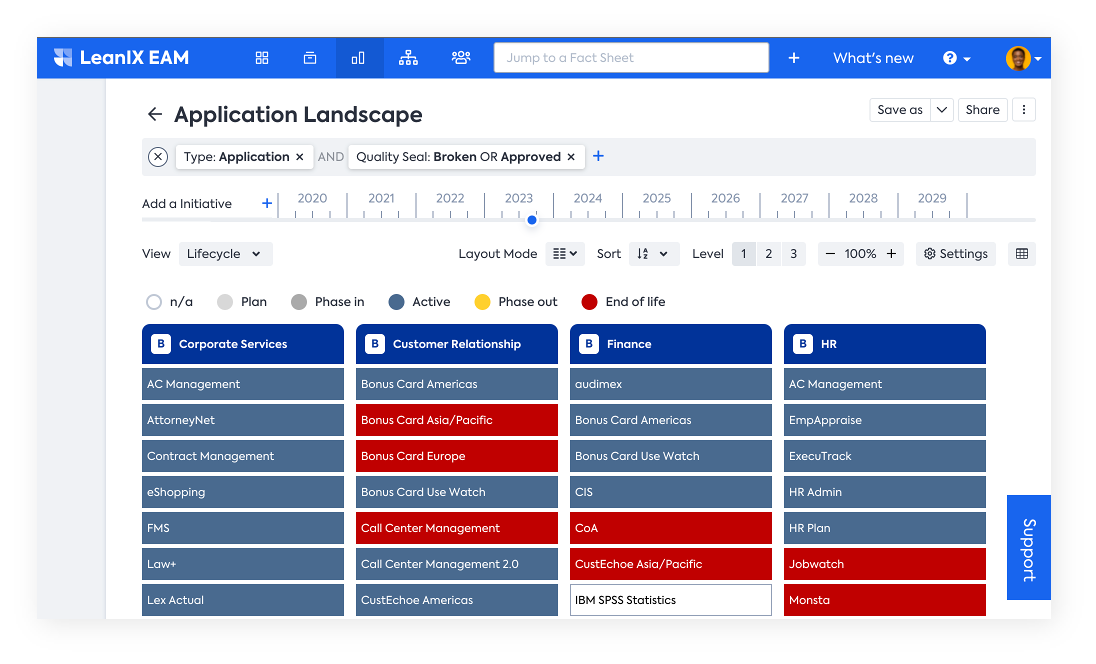Expand the Save as dropdown arrow

pyautogui.click(x=942, y=110)
